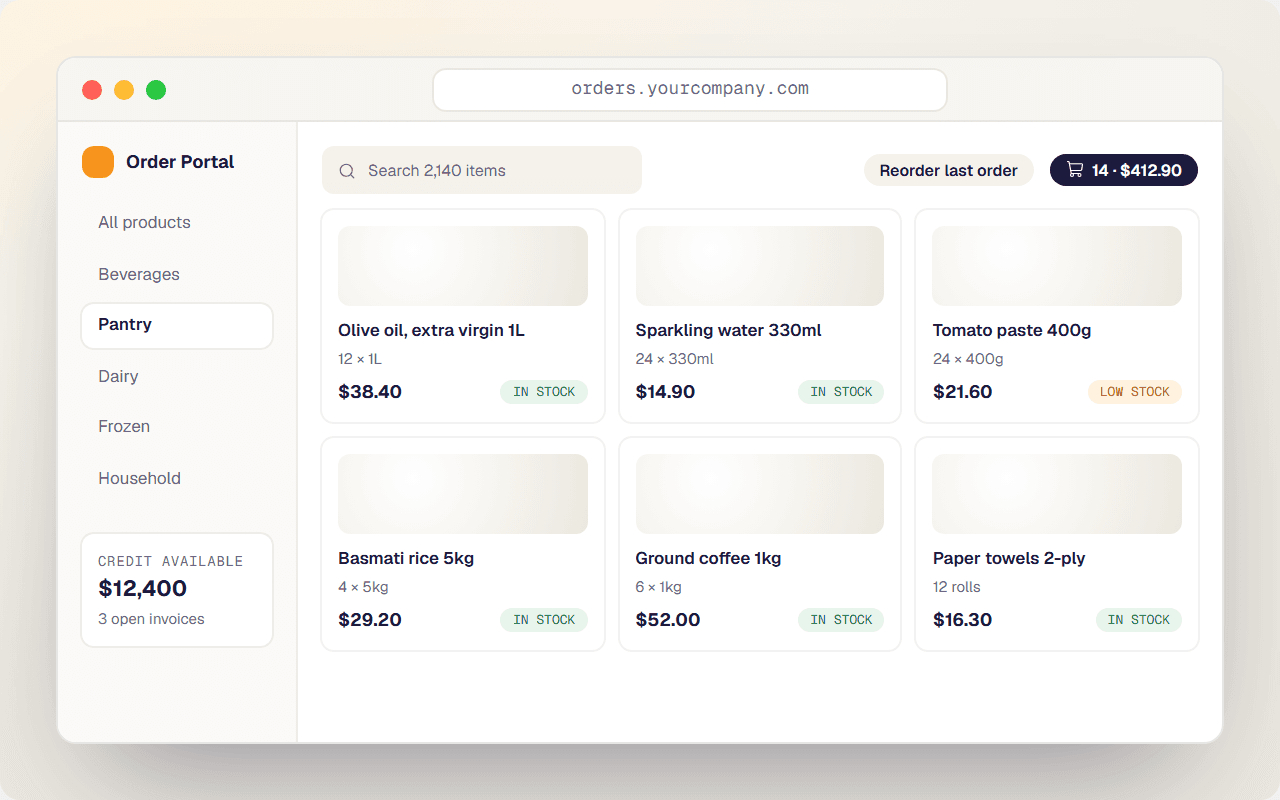Open the Sparkling water product image
Image resolution: width=1280 pixels, height=800 pixels.
coord(760,266)
